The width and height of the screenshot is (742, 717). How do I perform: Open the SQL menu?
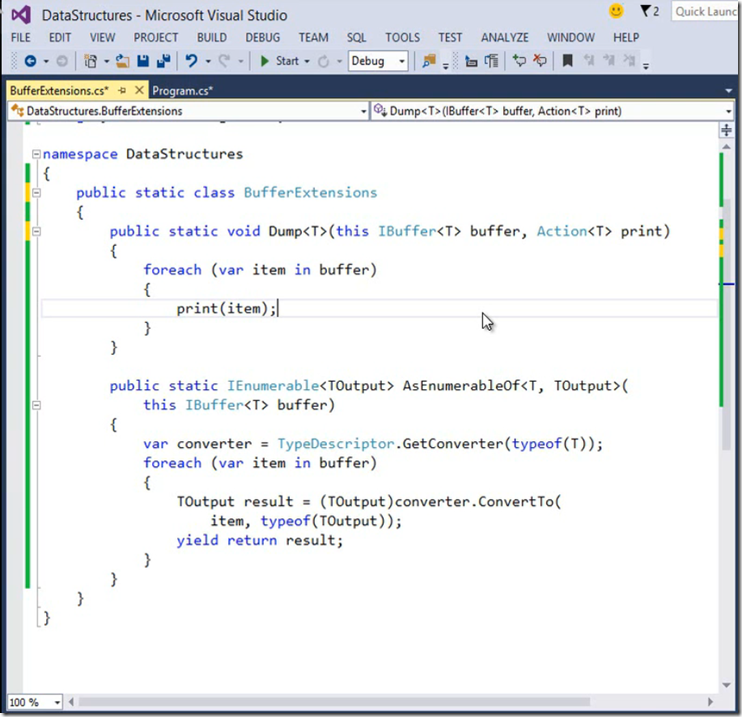tap(356, 37)
